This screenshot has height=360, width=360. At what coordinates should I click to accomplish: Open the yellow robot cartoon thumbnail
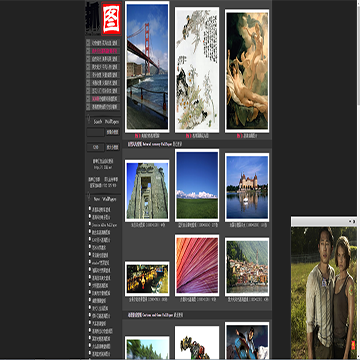(x=197, y=343)
